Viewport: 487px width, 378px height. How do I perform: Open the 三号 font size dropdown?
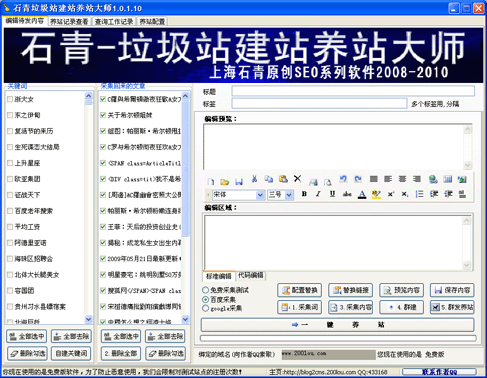[289, 195]
